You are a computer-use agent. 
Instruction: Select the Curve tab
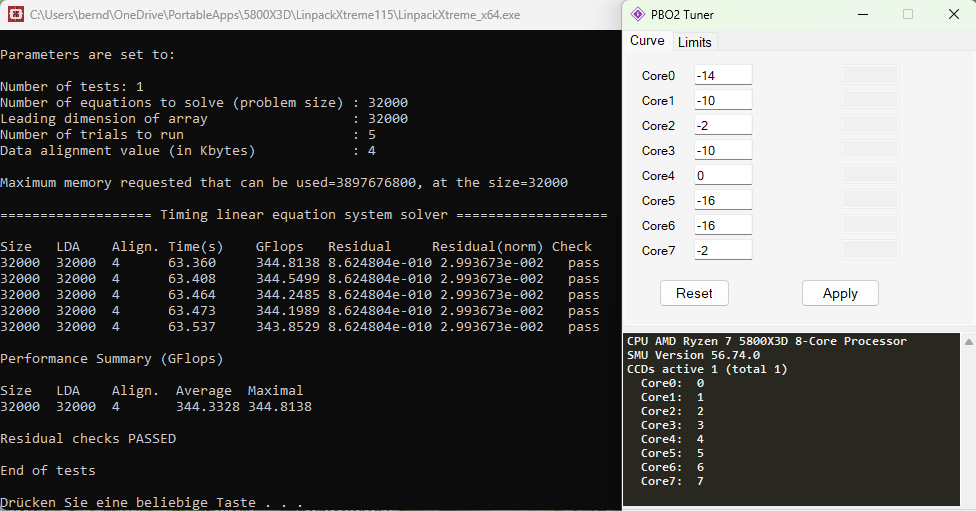647,40
